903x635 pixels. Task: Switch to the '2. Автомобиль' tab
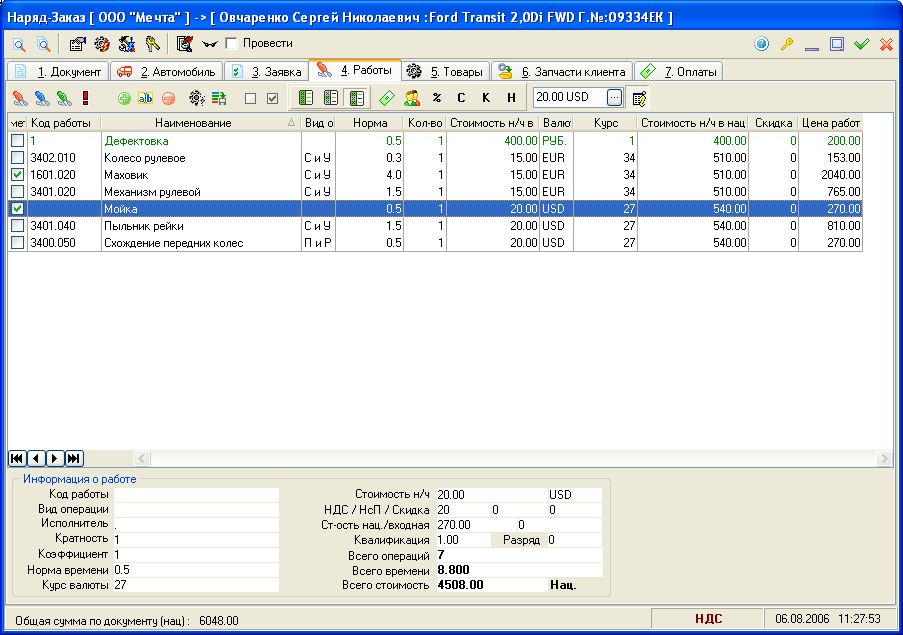click(165, 72)
